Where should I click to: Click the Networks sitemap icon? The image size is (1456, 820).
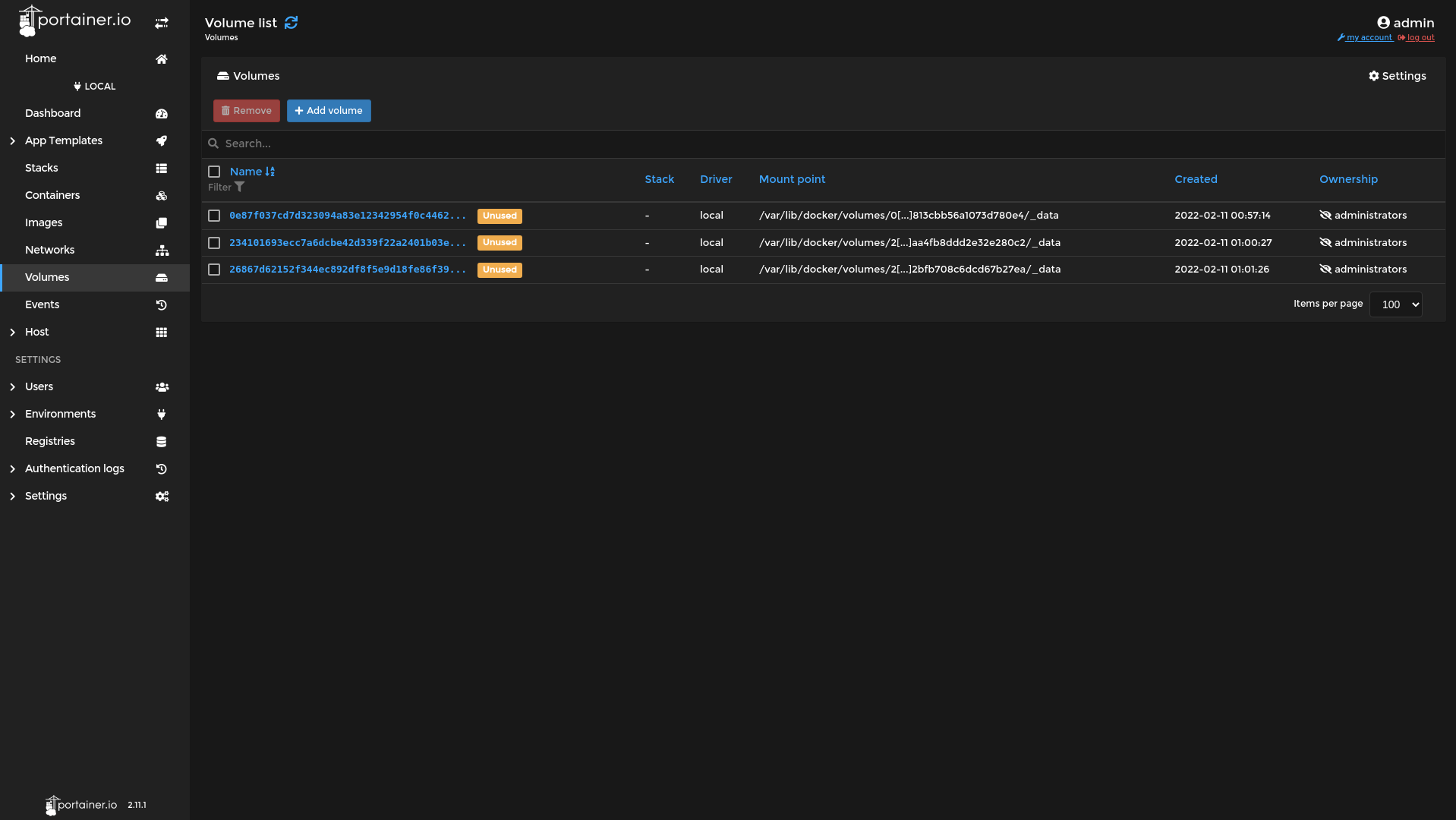(x=162, y=251)
